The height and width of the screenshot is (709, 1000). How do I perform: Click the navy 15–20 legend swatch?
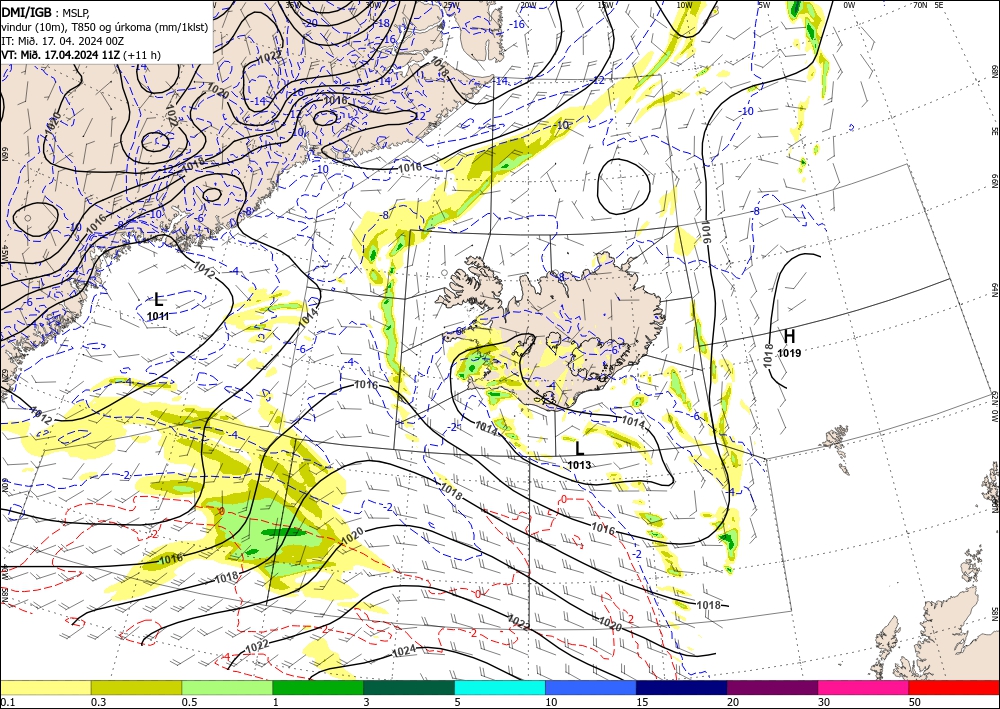click(682, 687)
